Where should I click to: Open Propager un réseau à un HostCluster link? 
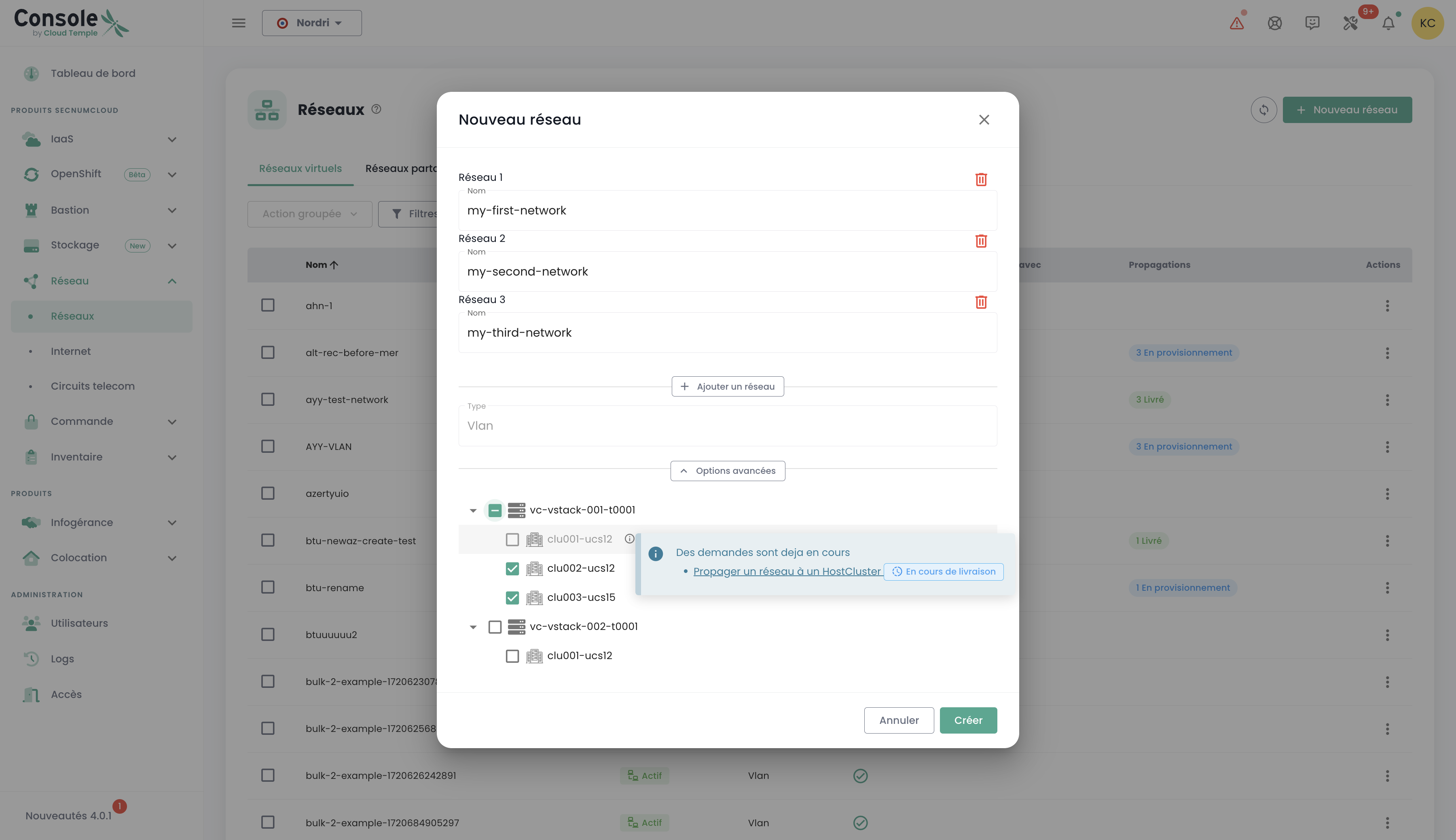click(x=787, y=571)
